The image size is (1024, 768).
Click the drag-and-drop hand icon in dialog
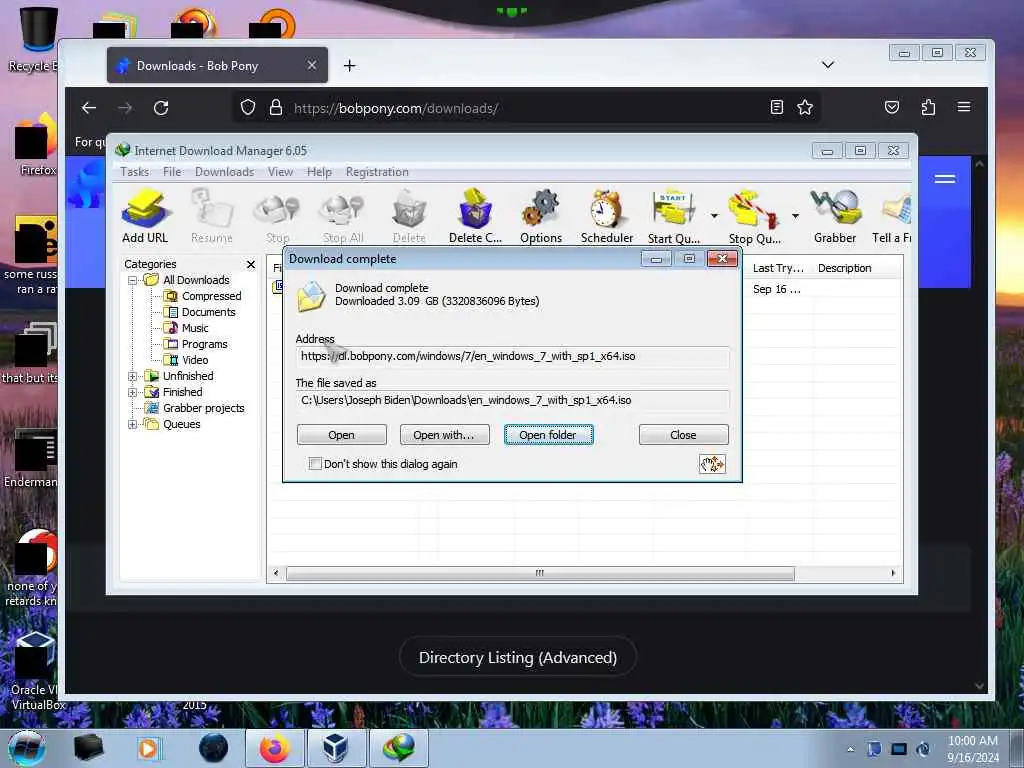(x=712, y=464)
